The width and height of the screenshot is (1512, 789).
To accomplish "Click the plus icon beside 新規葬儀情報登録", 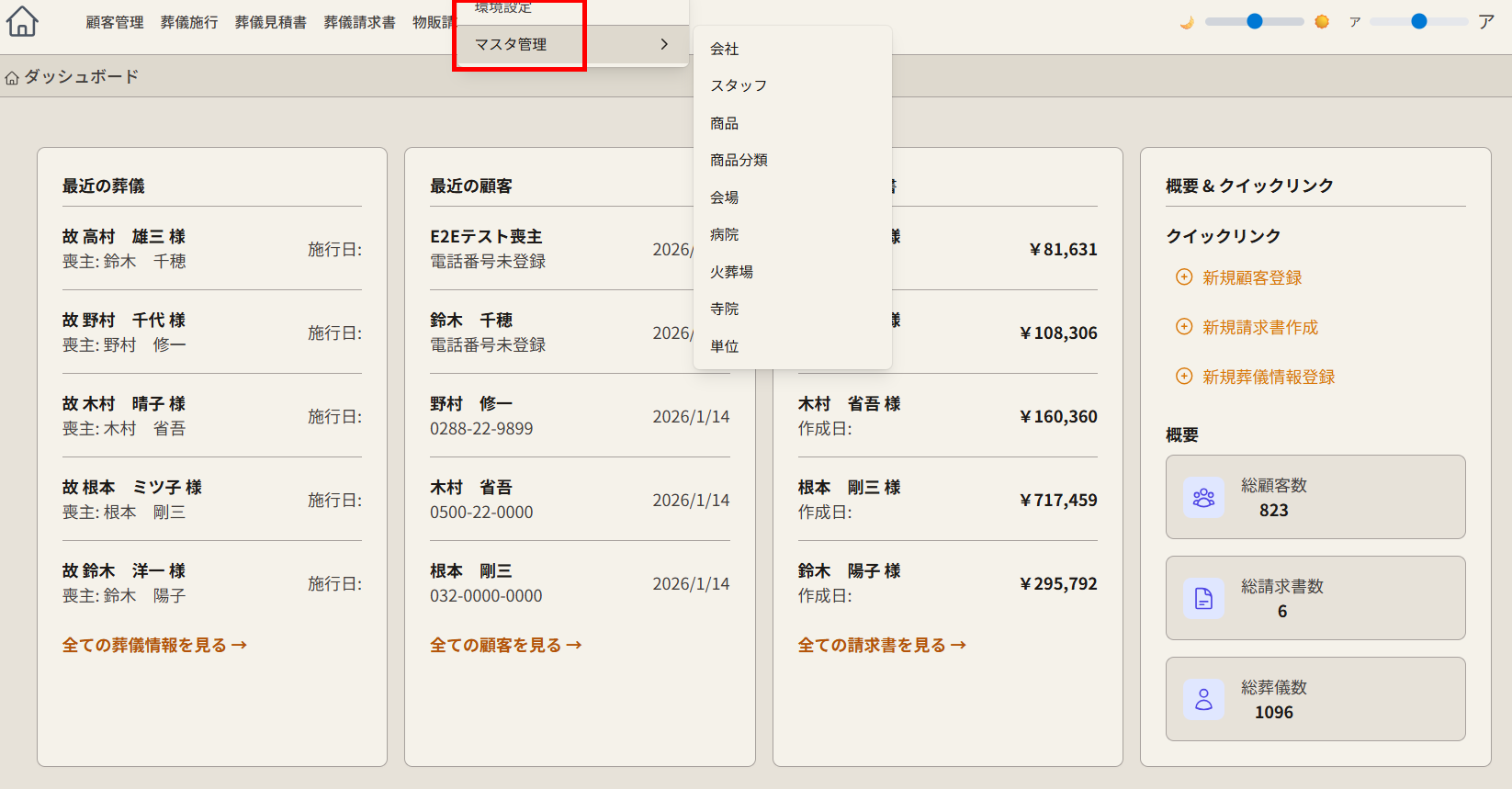I will point(1184,377).
